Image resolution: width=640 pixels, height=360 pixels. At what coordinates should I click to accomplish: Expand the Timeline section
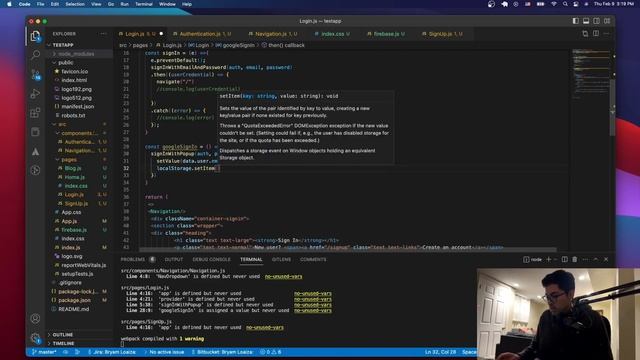click(78, 344)
